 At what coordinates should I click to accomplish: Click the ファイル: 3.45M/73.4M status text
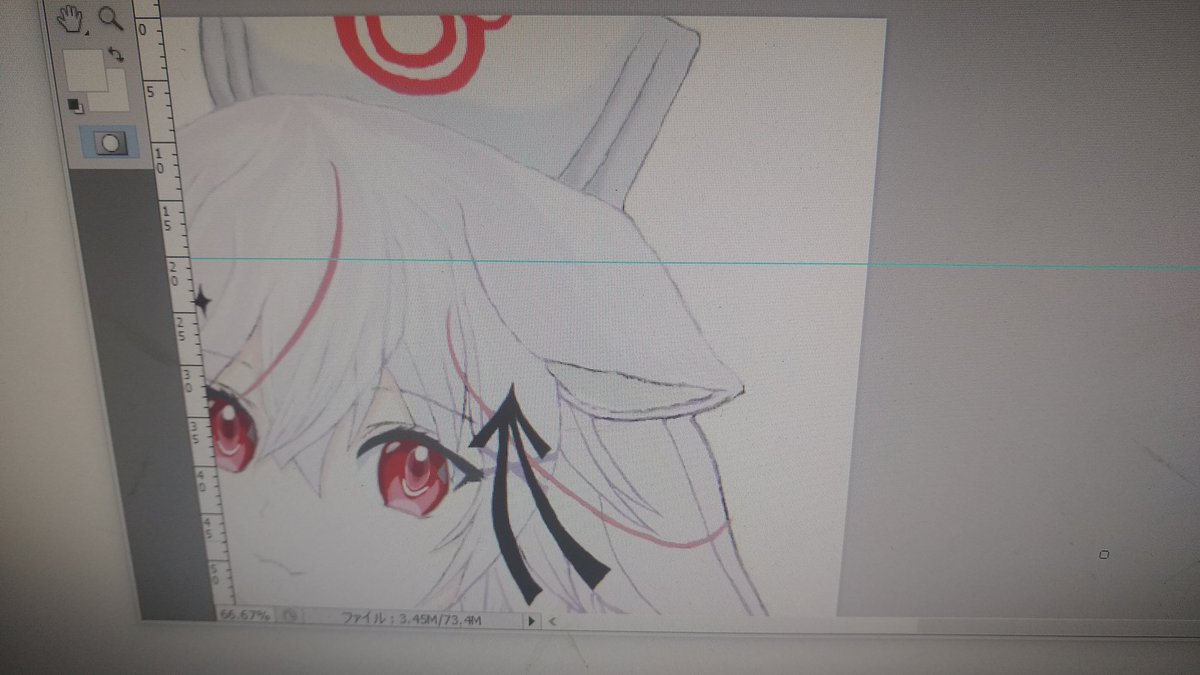(413, 620)
